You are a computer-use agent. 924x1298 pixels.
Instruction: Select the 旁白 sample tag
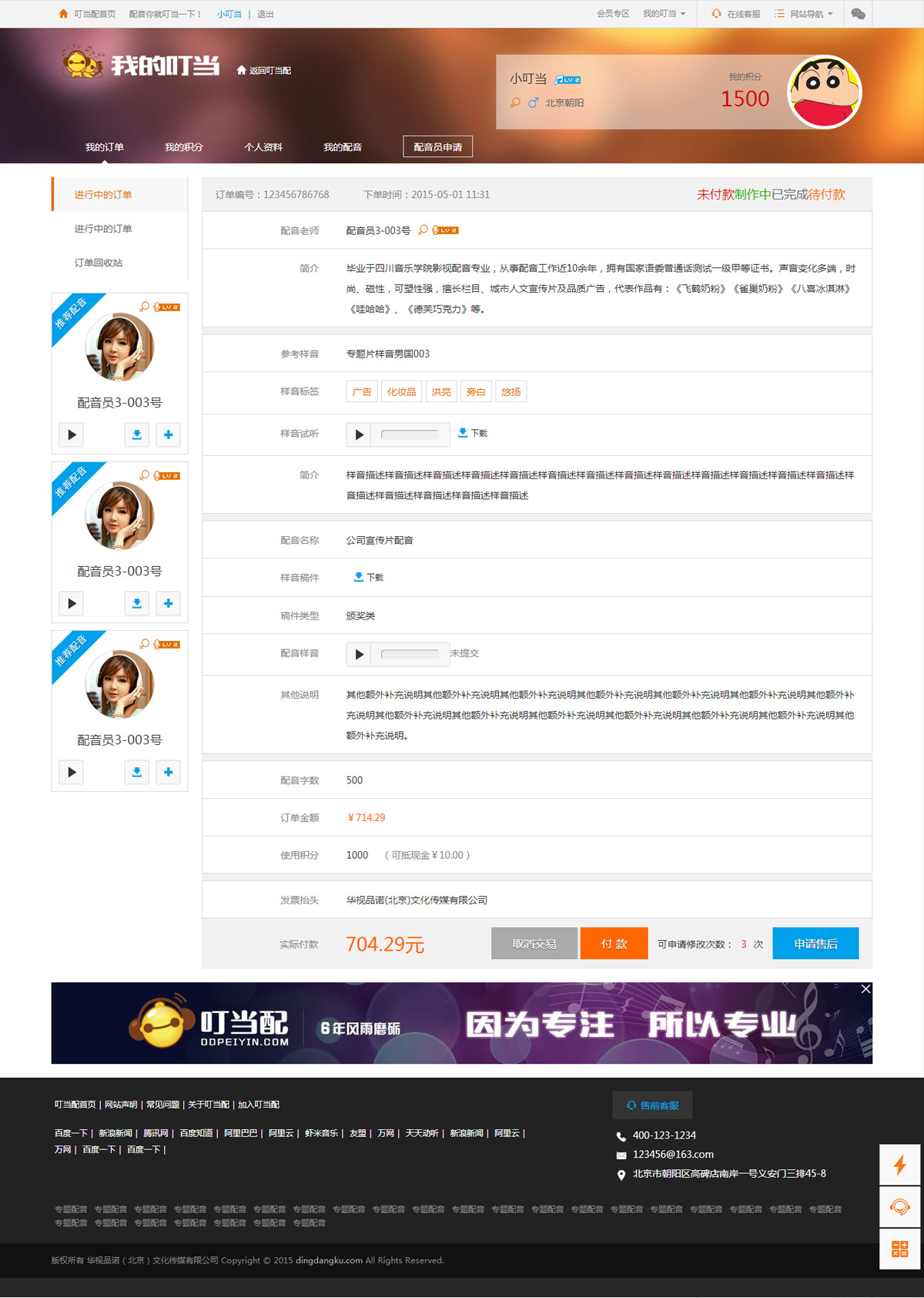(476, 391)
